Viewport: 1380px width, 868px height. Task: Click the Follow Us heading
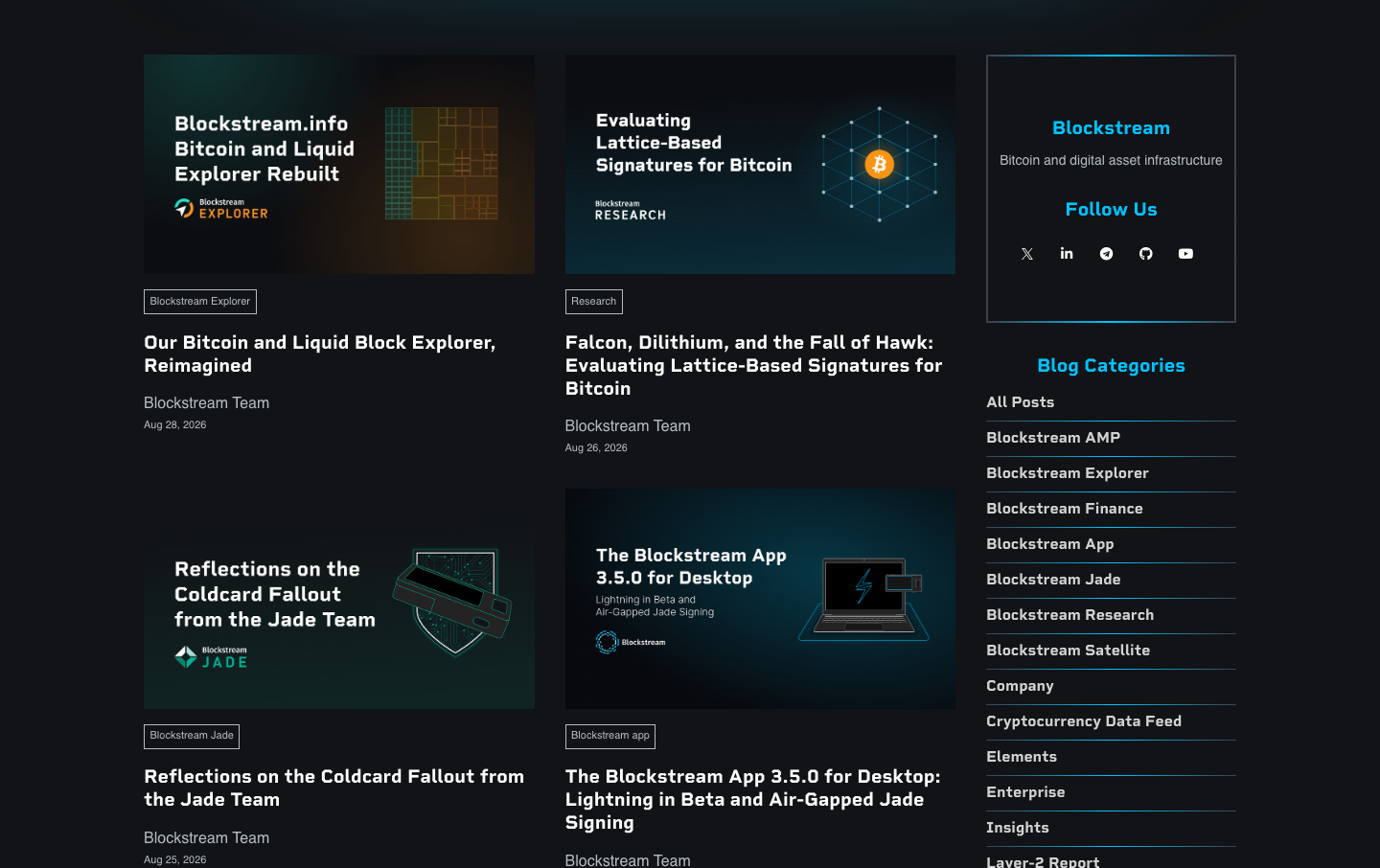click(x=1111, y=210)
